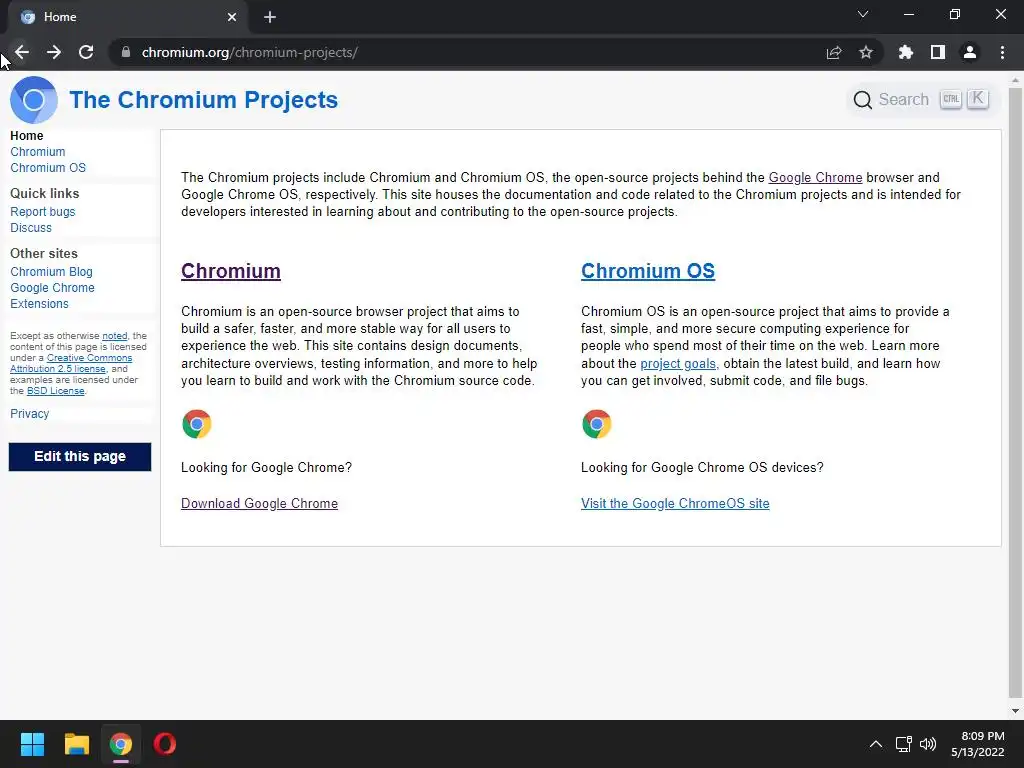Select the Home browser tab
Image resolution: width=1024 pixels, height=768 pixels.
127,17
